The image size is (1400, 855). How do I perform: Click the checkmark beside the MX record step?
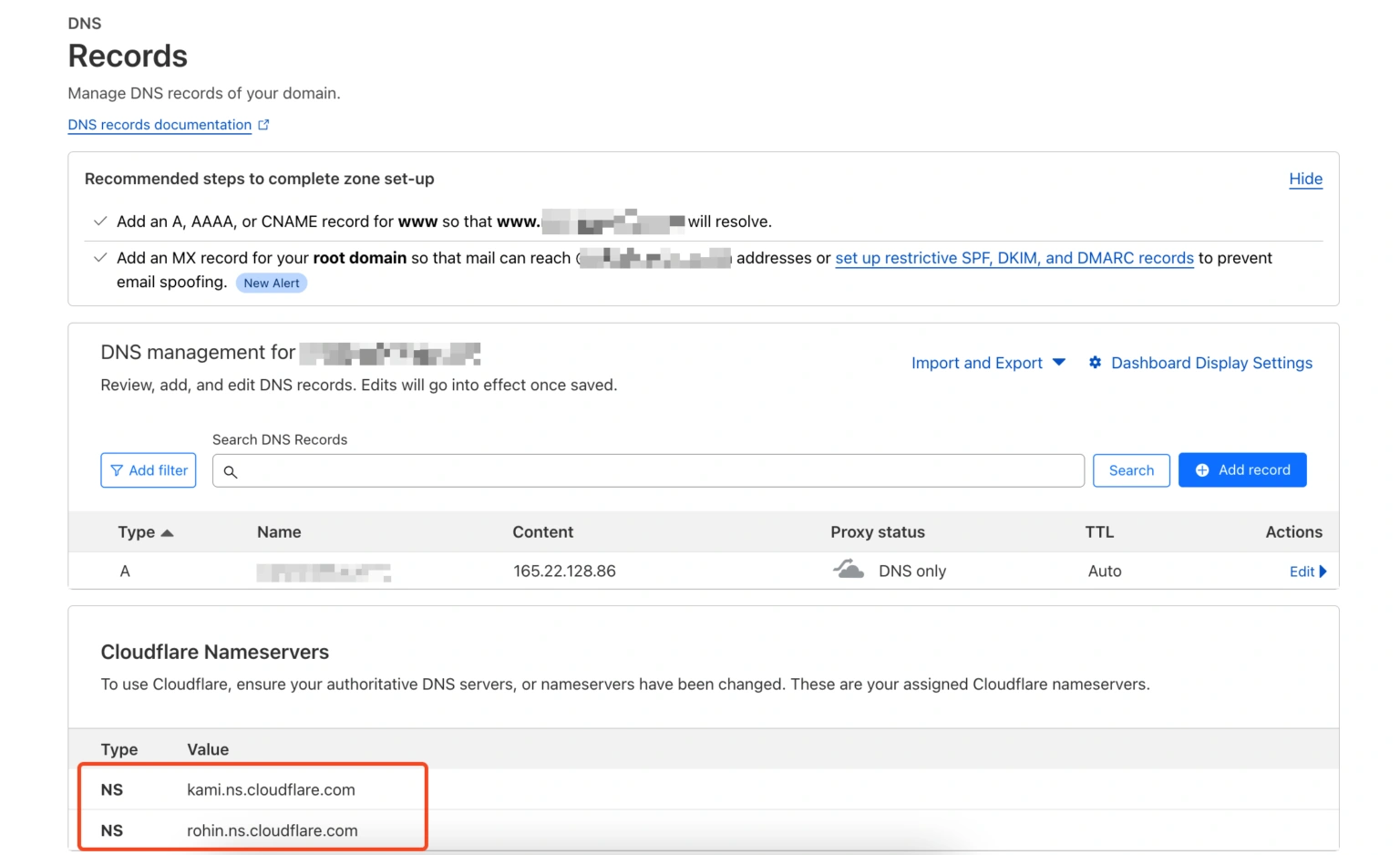(100, 258)
